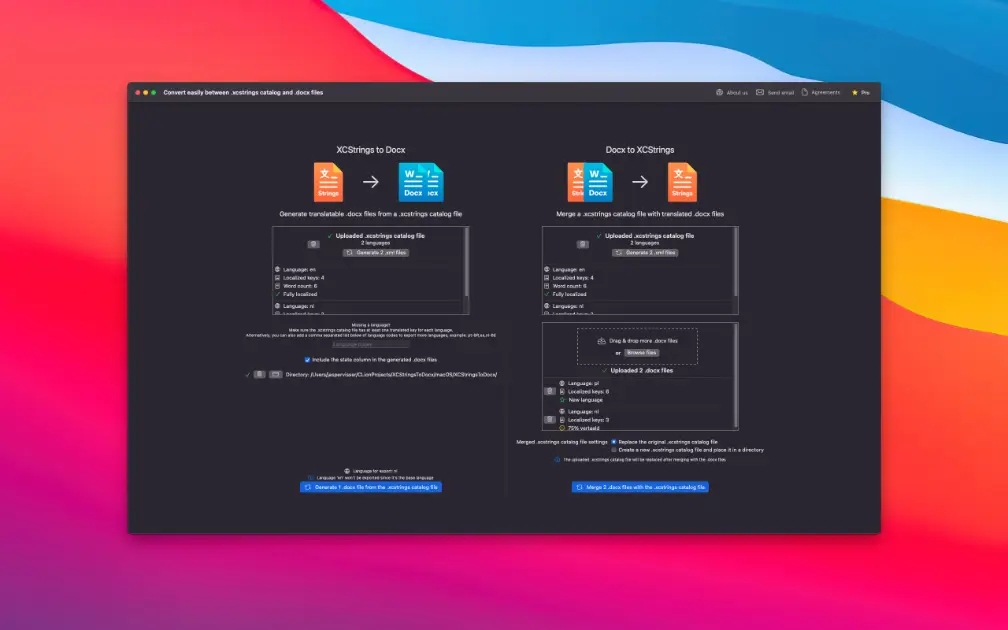Click the folder icon next to the Directory path
The image size is (1008, 630).
(275, 374)
